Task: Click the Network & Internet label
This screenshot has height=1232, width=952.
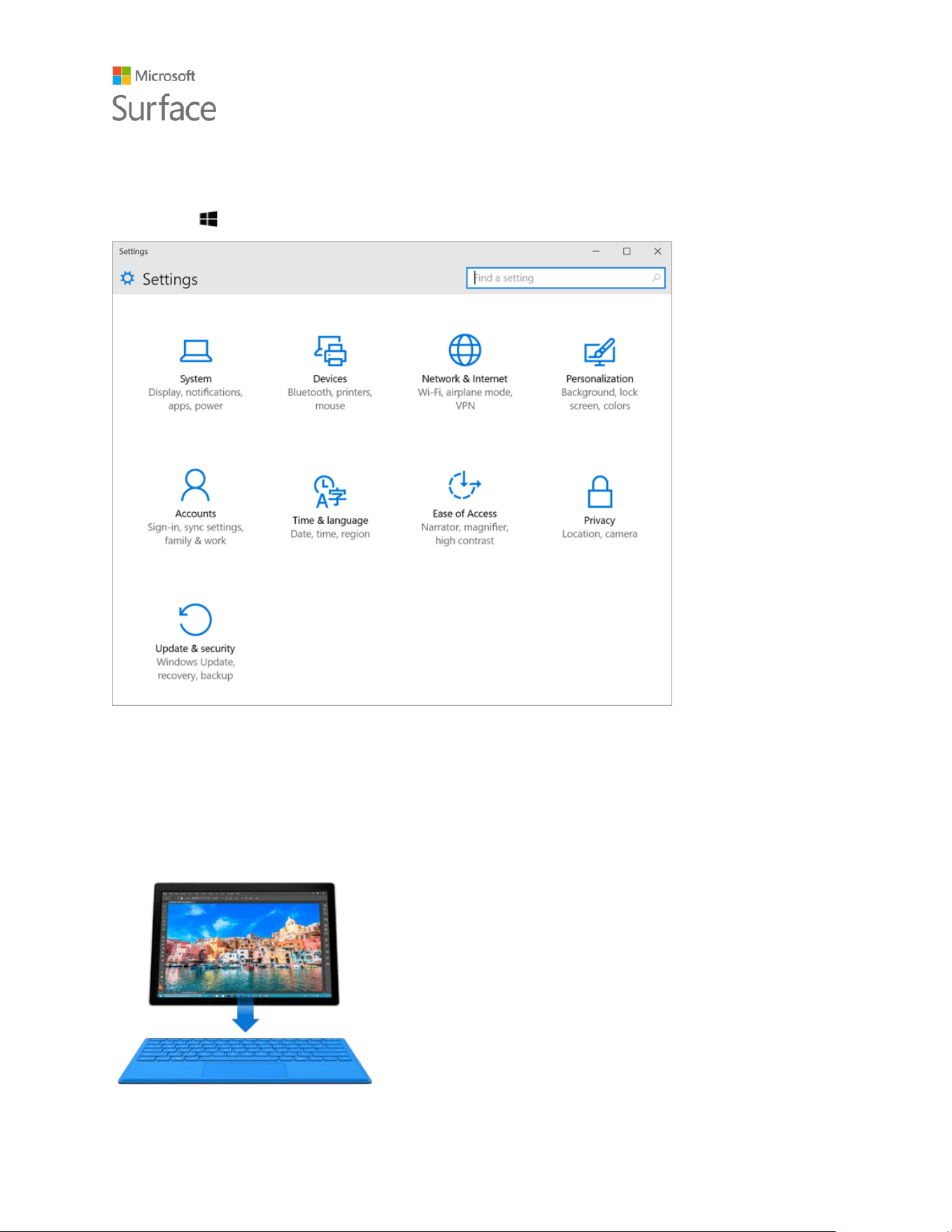Action: click(x=464, y=378)
